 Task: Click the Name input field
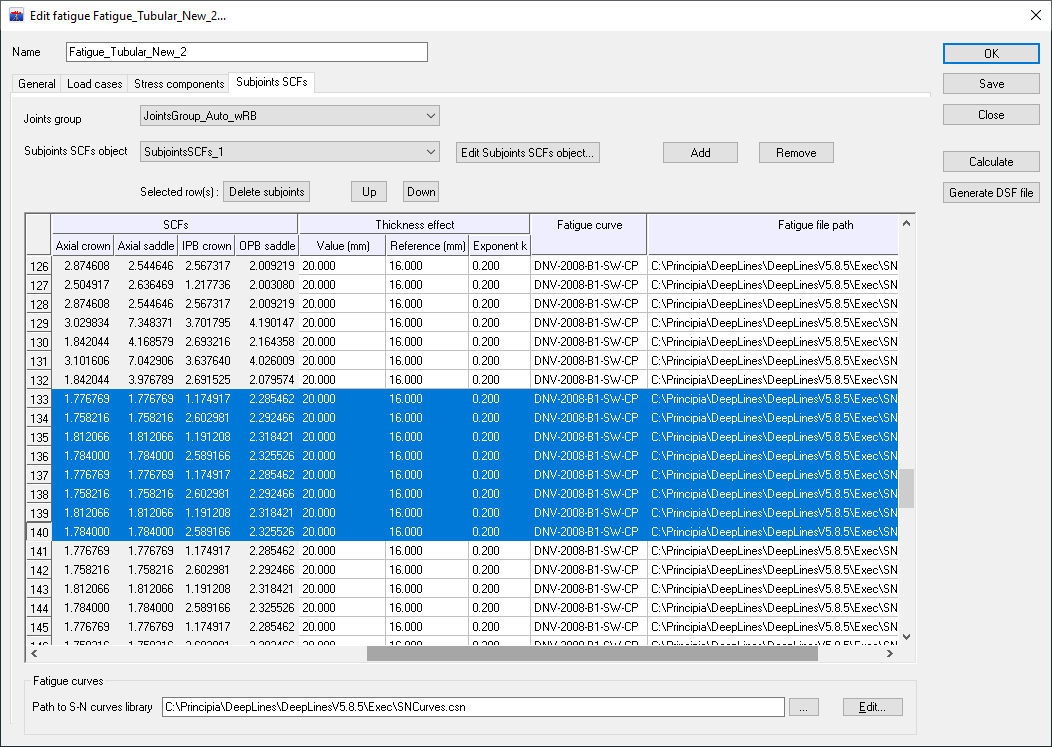(x=246, y=52)
